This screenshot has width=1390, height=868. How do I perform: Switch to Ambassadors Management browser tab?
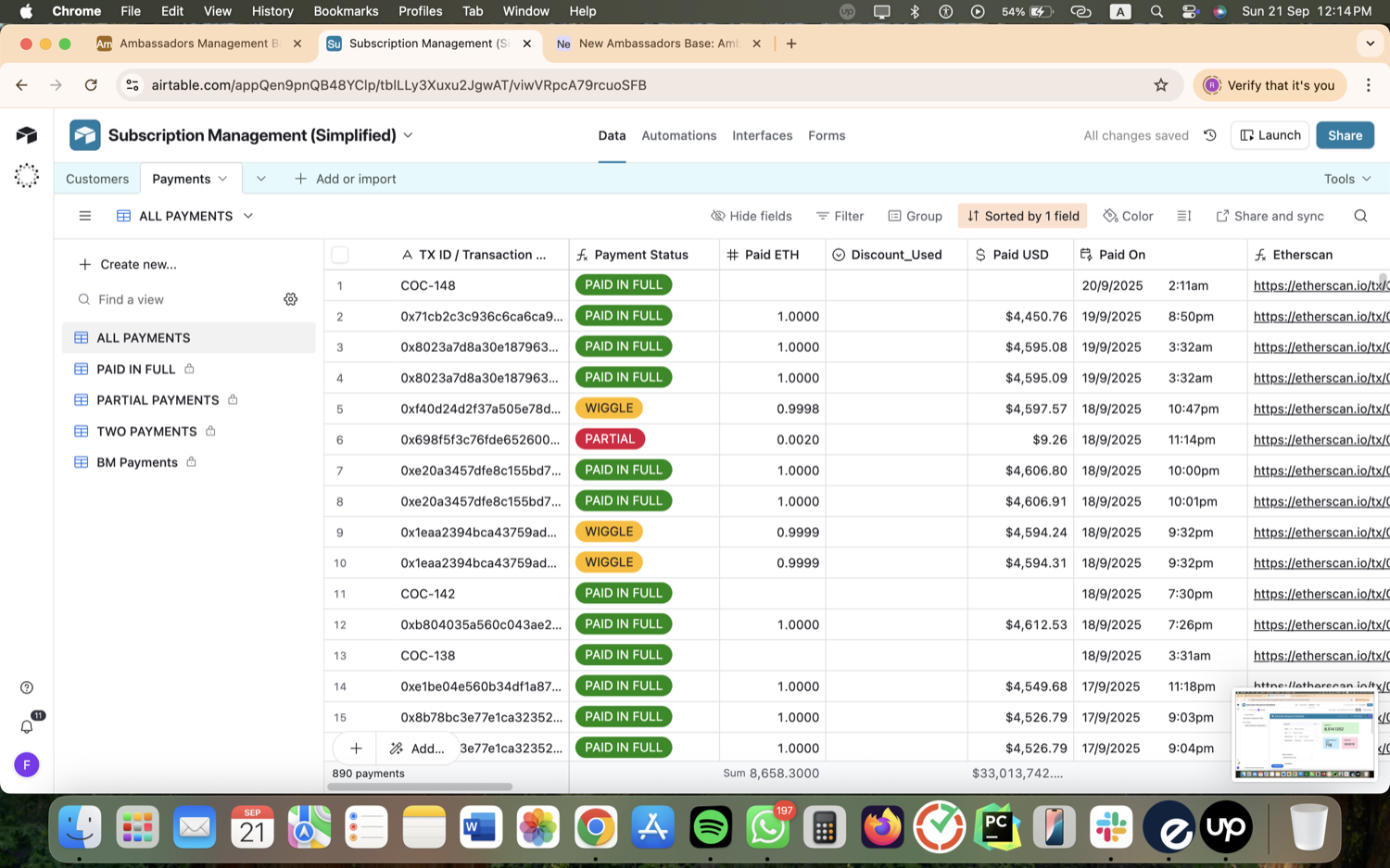point(199,44)
